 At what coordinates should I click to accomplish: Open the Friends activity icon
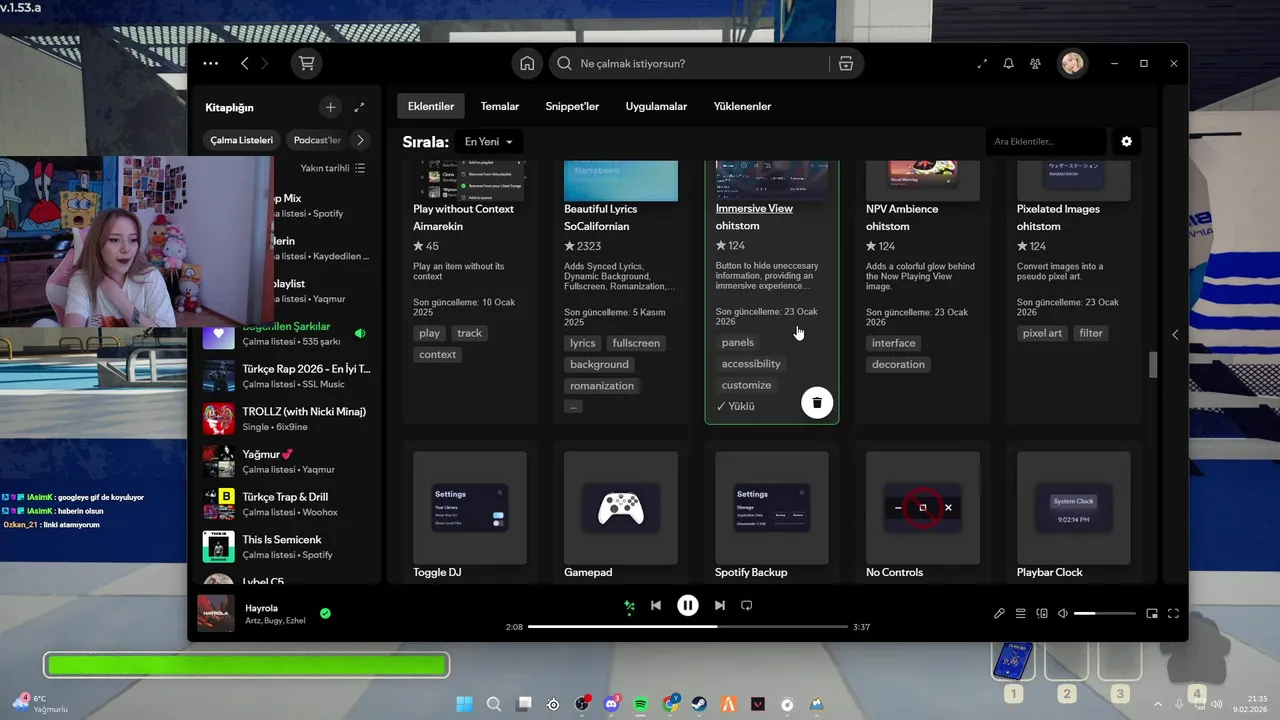pyautogui.click(x=1035, y=63)
